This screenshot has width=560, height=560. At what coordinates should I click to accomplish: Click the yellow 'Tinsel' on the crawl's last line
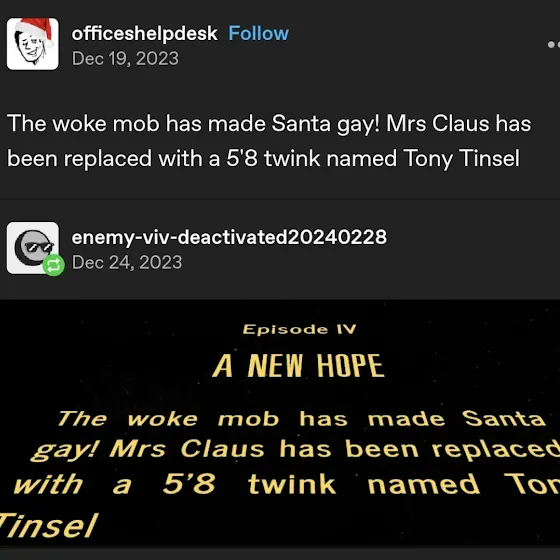tap(48, 525)
